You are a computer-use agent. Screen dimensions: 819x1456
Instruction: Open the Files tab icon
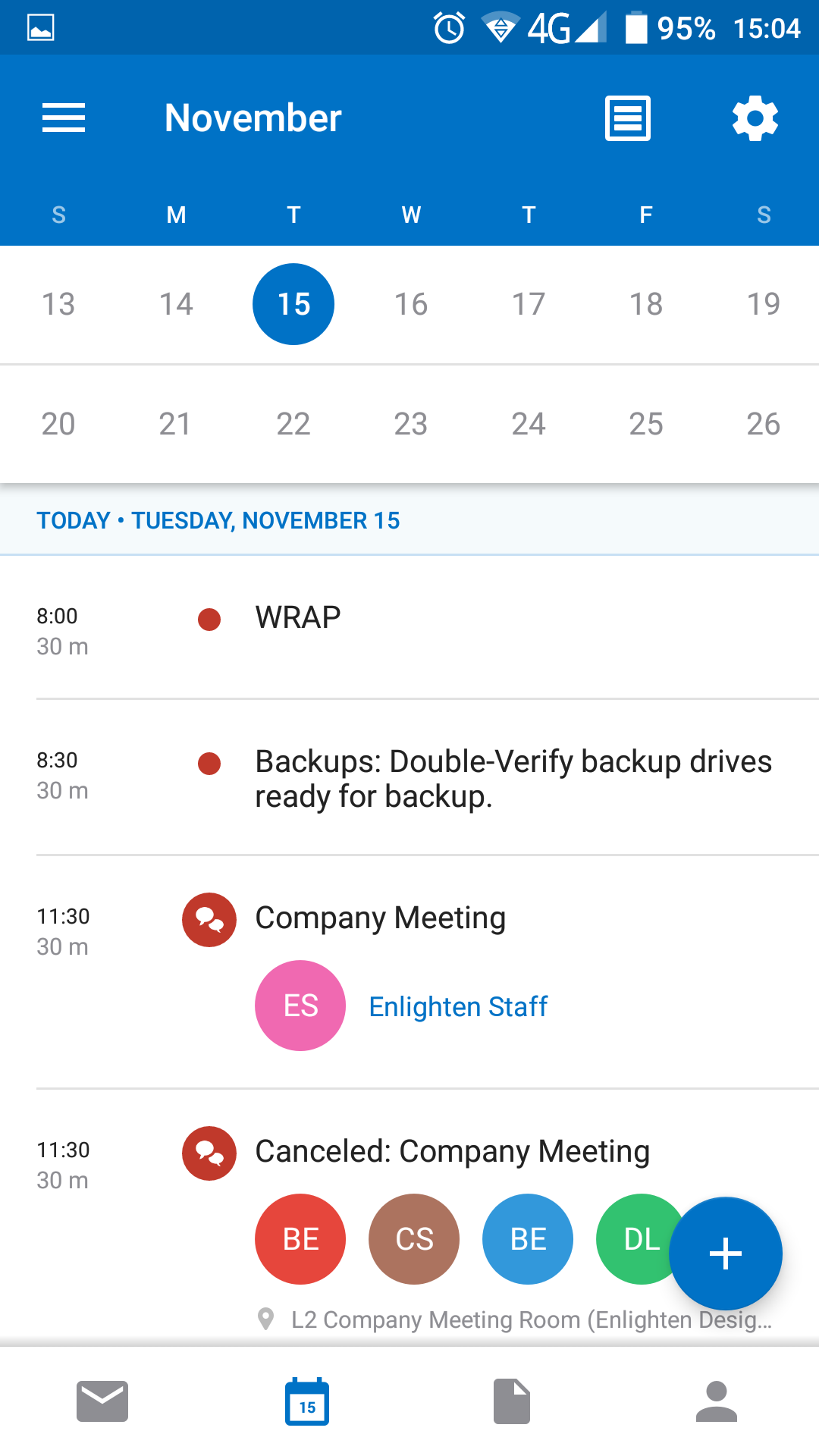[x=512, y=1401]
